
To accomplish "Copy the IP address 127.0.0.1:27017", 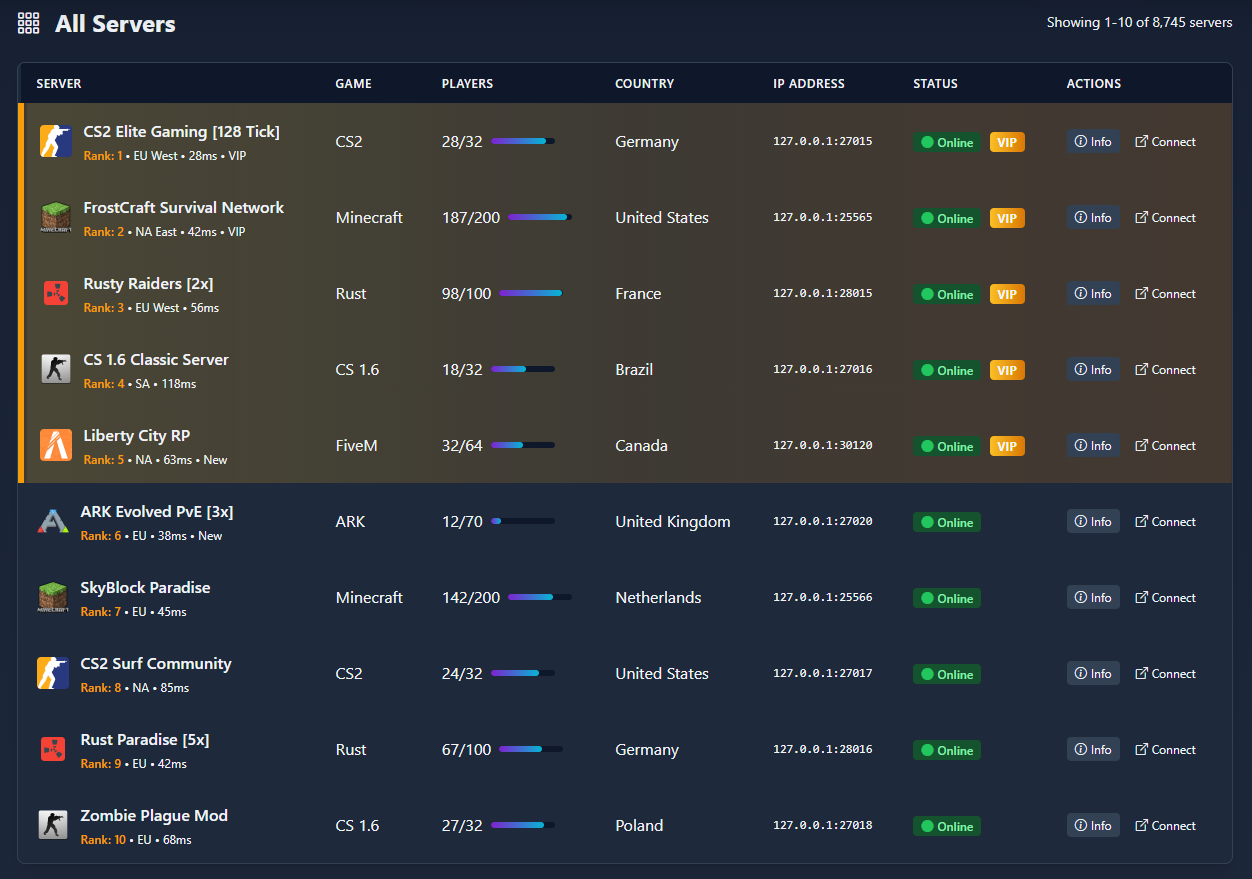I will [x=822, y=674].
